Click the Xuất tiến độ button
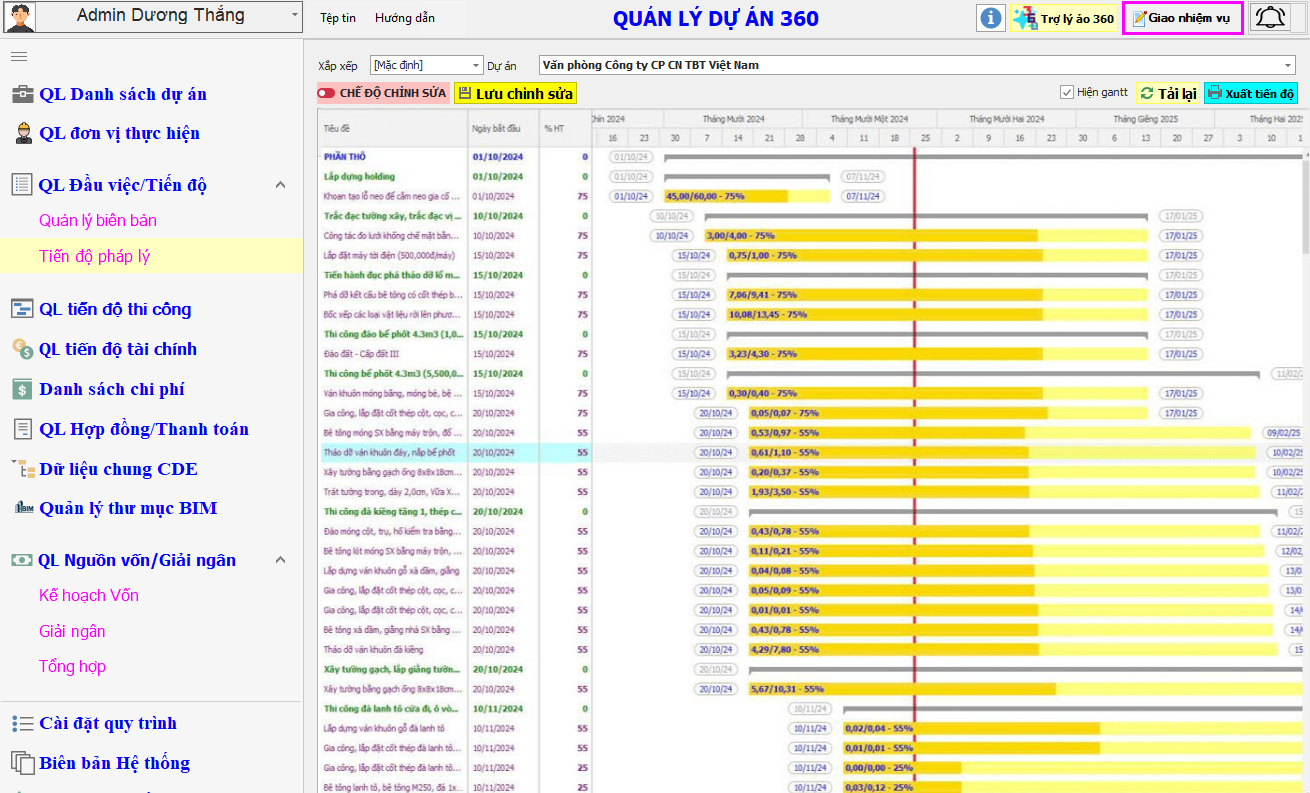 pos(1250,93)
